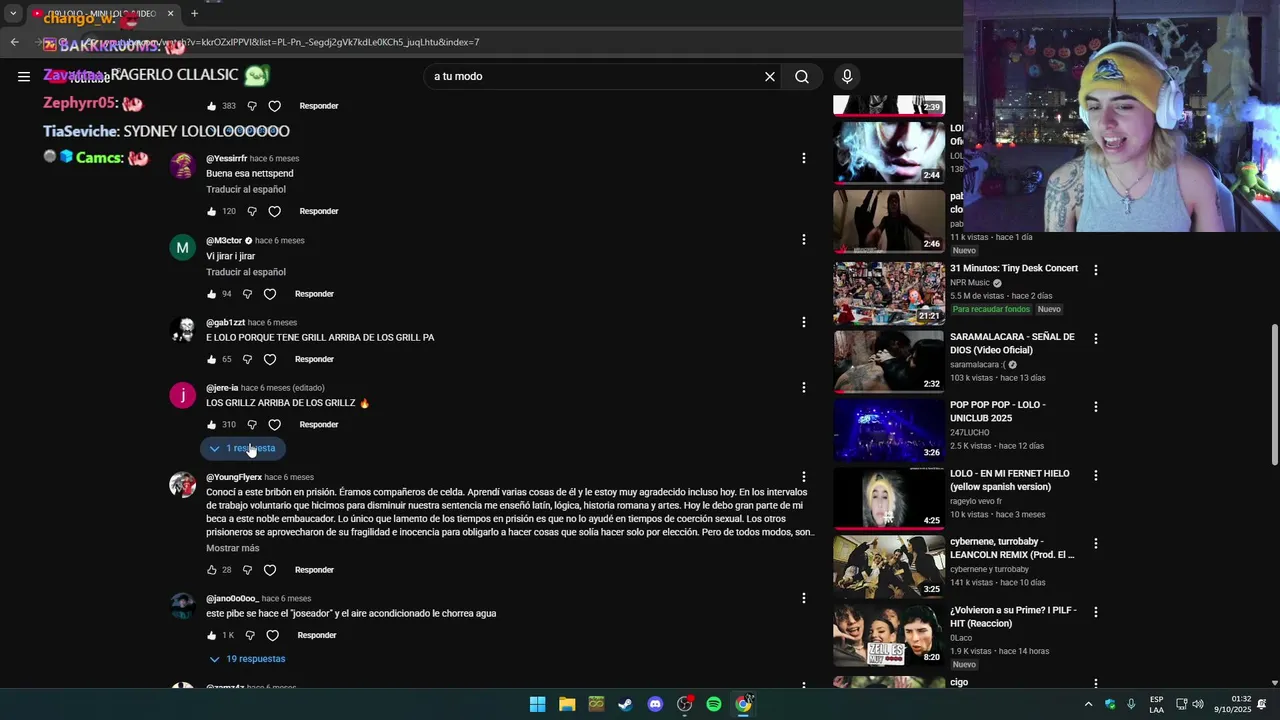Reply to @gab1zzt comment
Image resolution: width=1280 pixels, height=720 pixels.
pos(314,359)
